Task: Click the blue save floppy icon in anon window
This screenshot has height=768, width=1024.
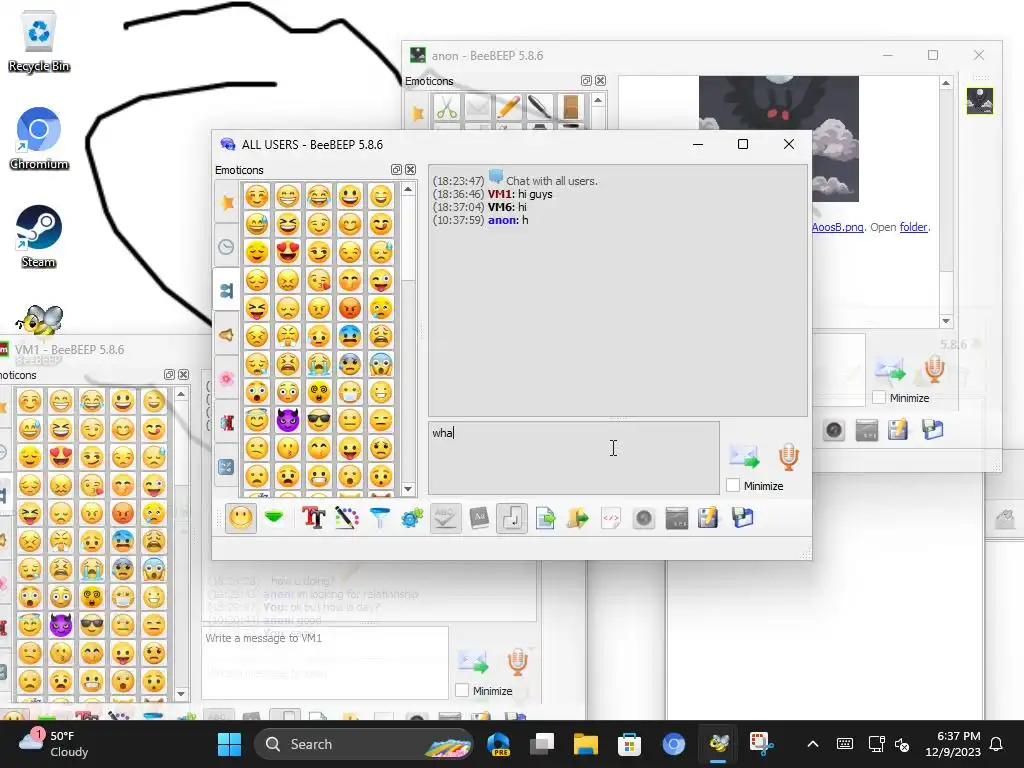Action: tap(933, 430)
